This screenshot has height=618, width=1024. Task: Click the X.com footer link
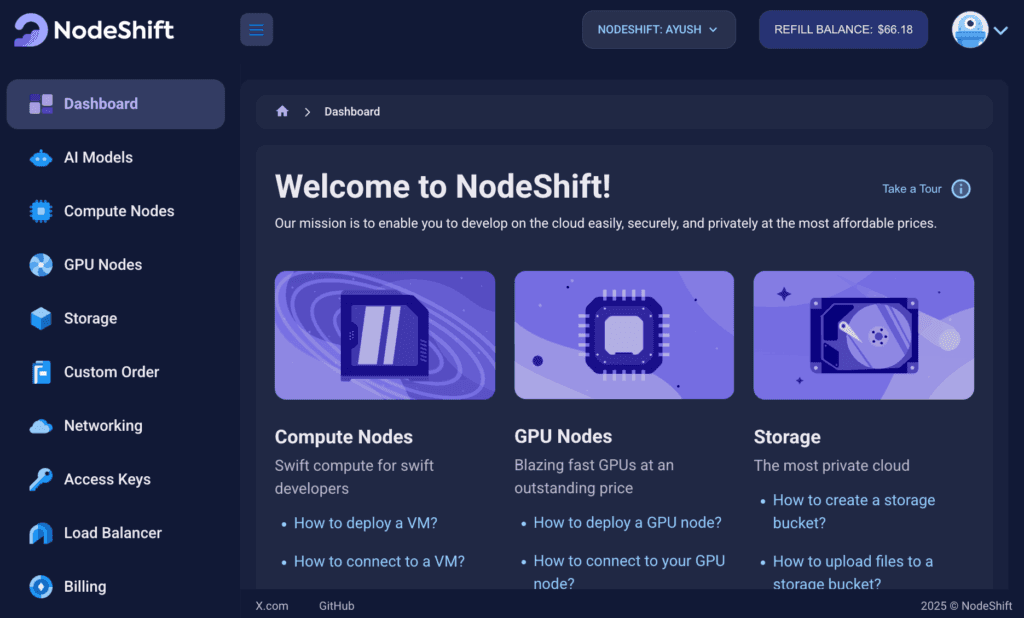[272, 606]
